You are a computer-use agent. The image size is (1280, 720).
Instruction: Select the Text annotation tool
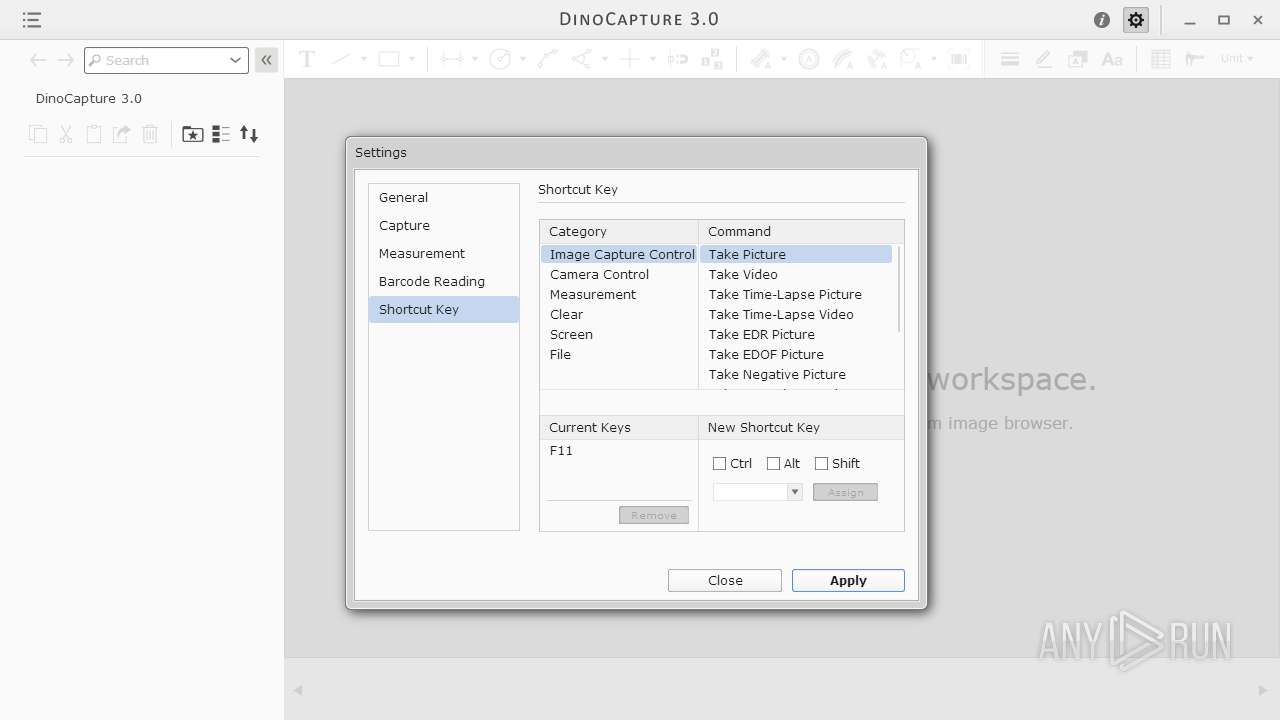pos(307,59)
